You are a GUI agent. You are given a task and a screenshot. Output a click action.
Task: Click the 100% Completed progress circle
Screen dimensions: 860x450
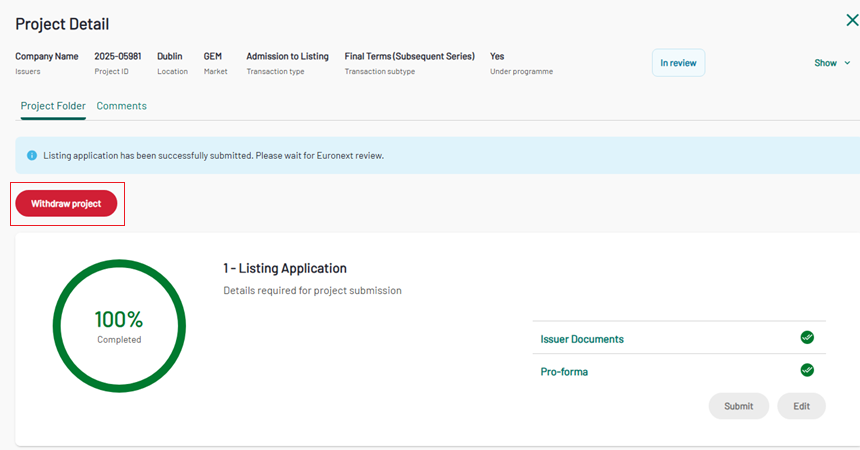coord(119,325)
